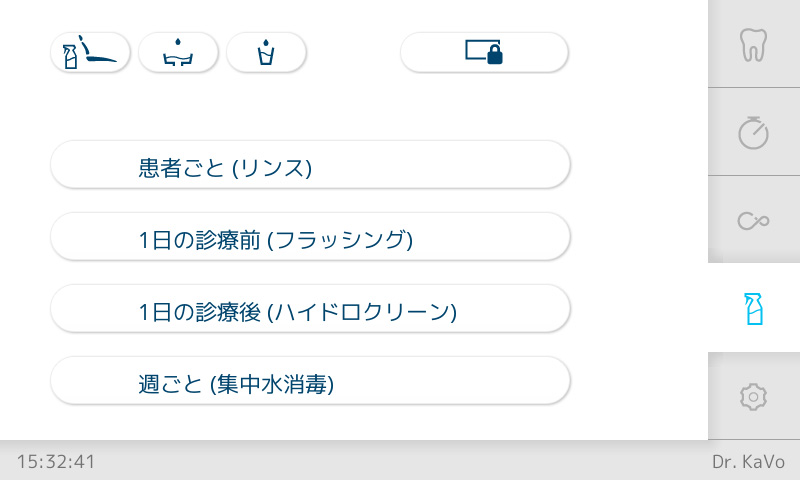Tap the cup filler icon
Screen dimensions: 800x480
[x=266, y=52]
